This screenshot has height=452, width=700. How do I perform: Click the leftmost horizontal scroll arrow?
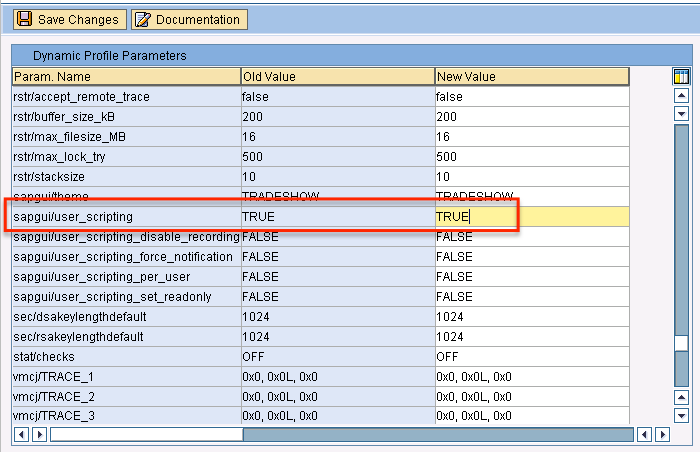(20, 434)
